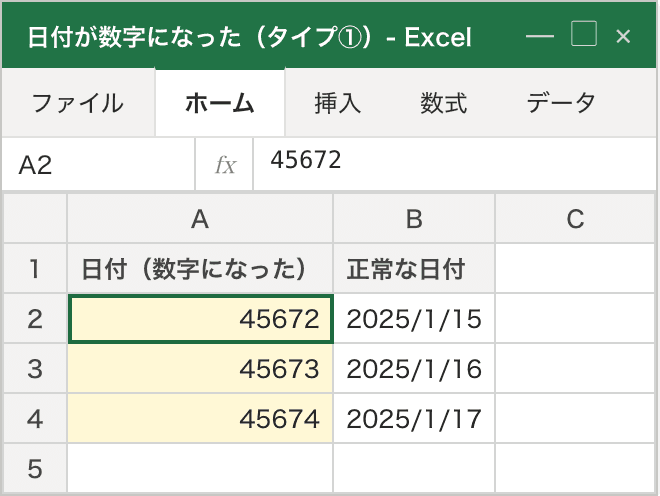Select the empty cell C2
Viewport: 660px width, 496px height.
coord(576,318)
